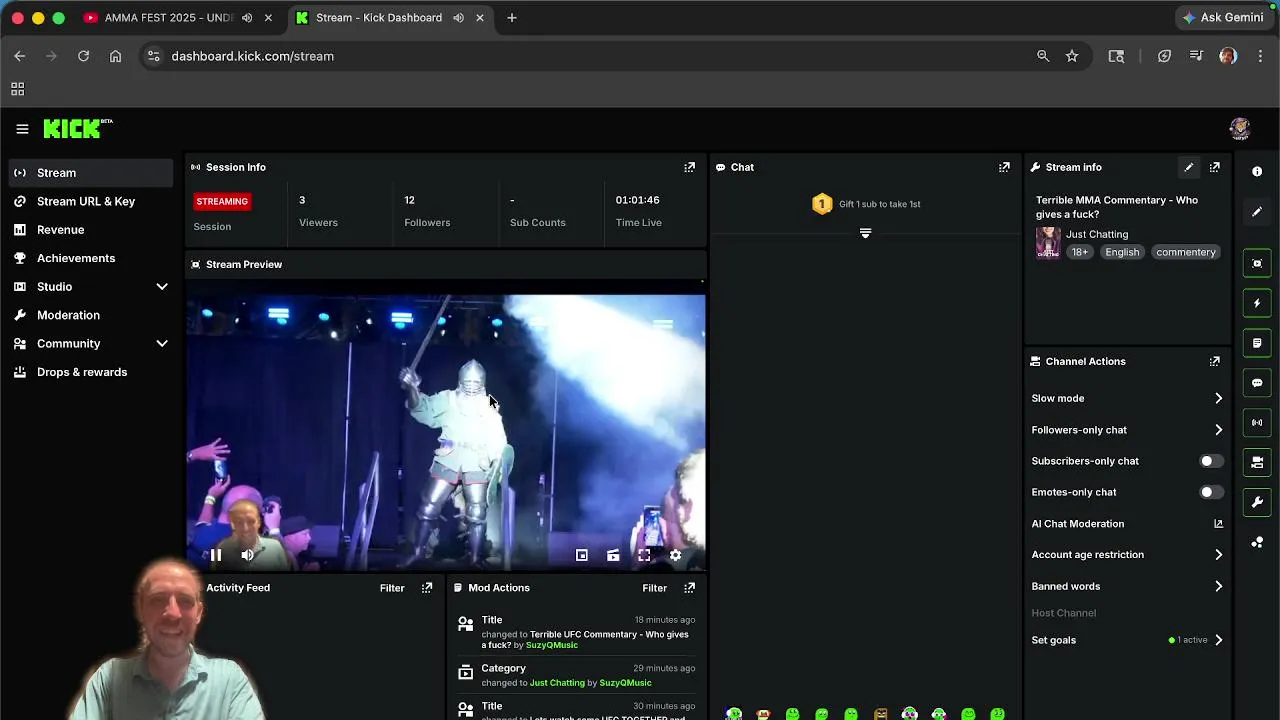This screenshot has height=720, width=1280.
Task: Open the hamburger navigation menu
Action: [22, 129]
